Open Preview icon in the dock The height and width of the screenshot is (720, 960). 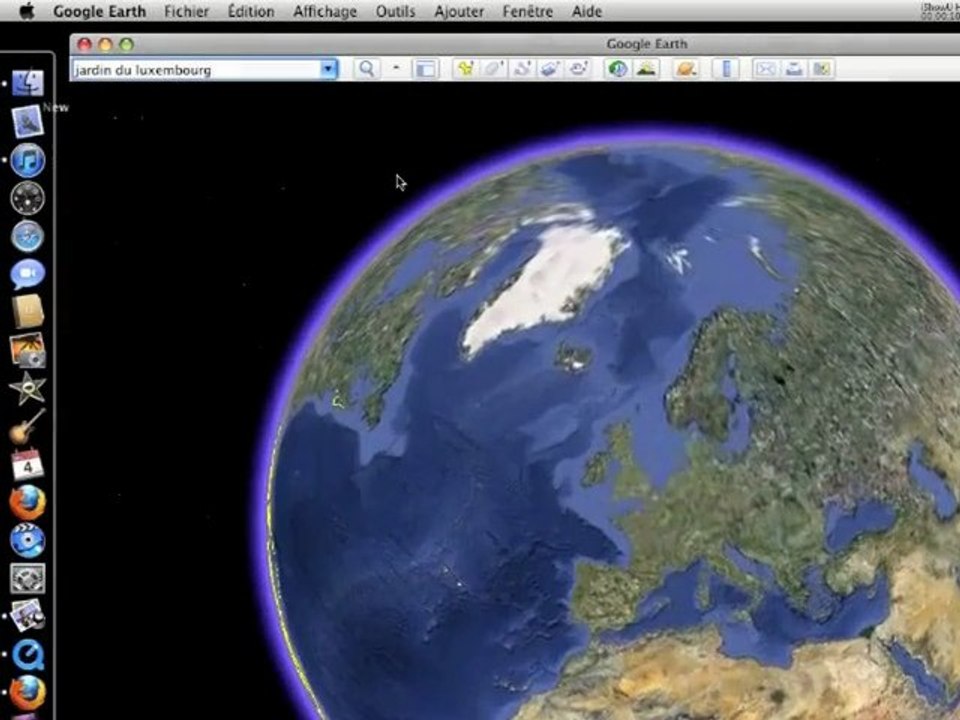(x=28, y=615)
